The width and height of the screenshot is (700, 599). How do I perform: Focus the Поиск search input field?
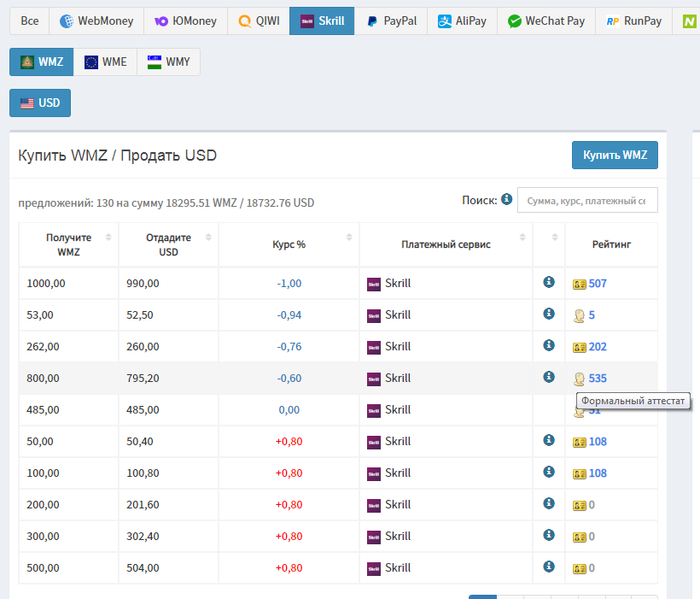click(x=587, y=200)
